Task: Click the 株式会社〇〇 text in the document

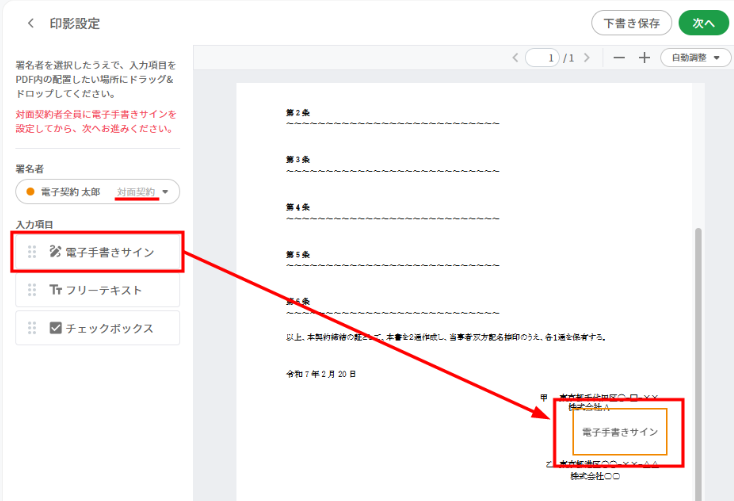Action: pos(595,476)
